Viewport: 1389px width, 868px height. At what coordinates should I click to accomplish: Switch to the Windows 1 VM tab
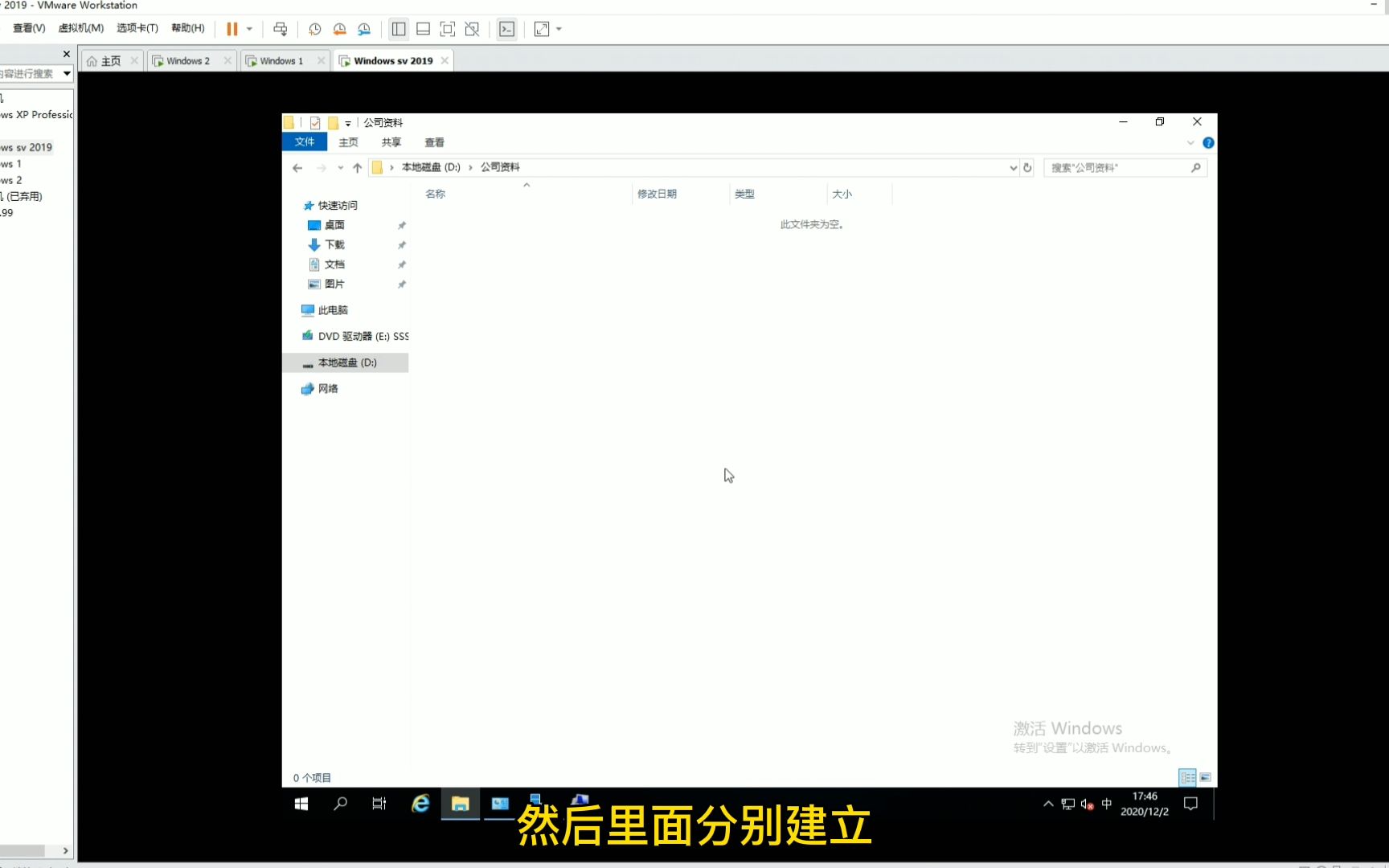[281, 61]
